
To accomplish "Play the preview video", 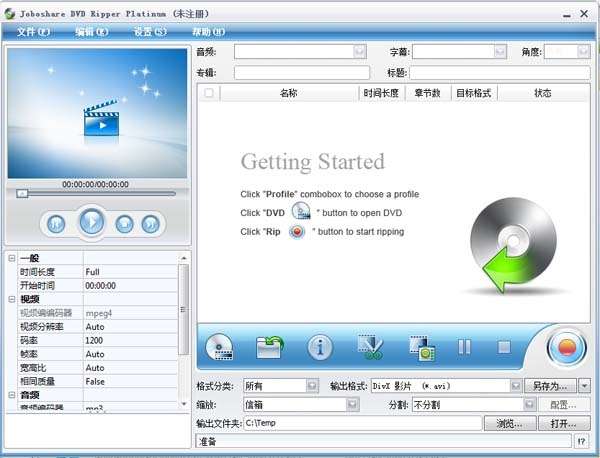I will (91, 222).
